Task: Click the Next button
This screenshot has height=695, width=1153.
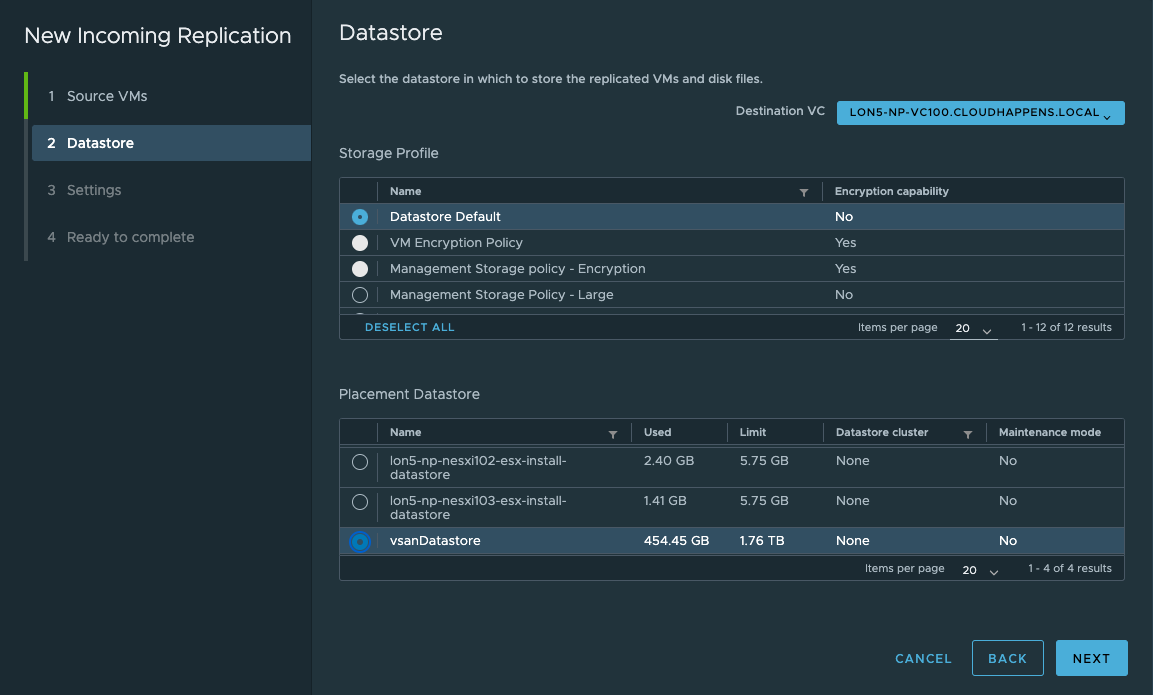Action: [1091, 658]
